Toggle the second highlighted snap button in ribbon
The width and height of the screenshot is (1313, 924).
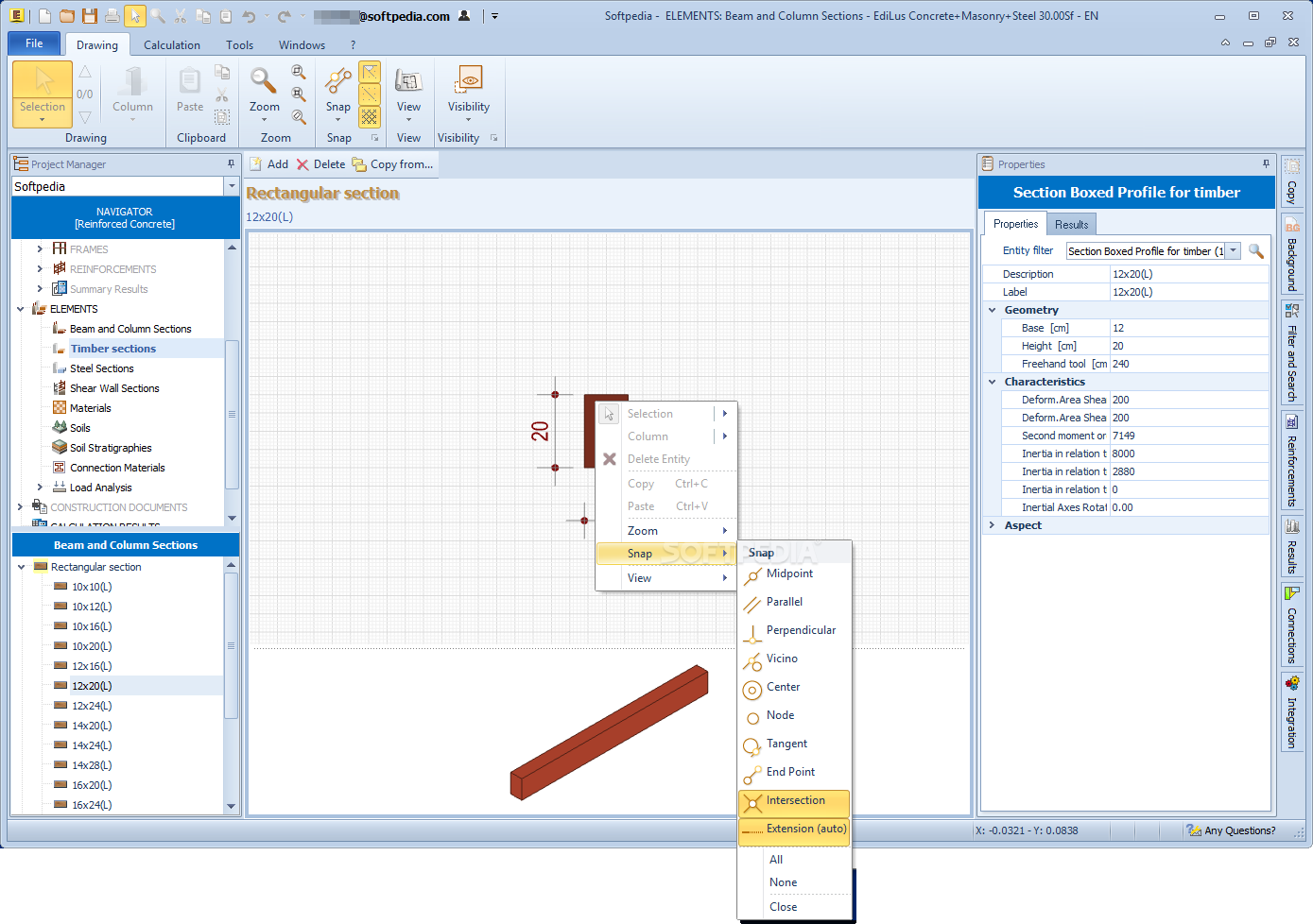click(x=370, y=94)
